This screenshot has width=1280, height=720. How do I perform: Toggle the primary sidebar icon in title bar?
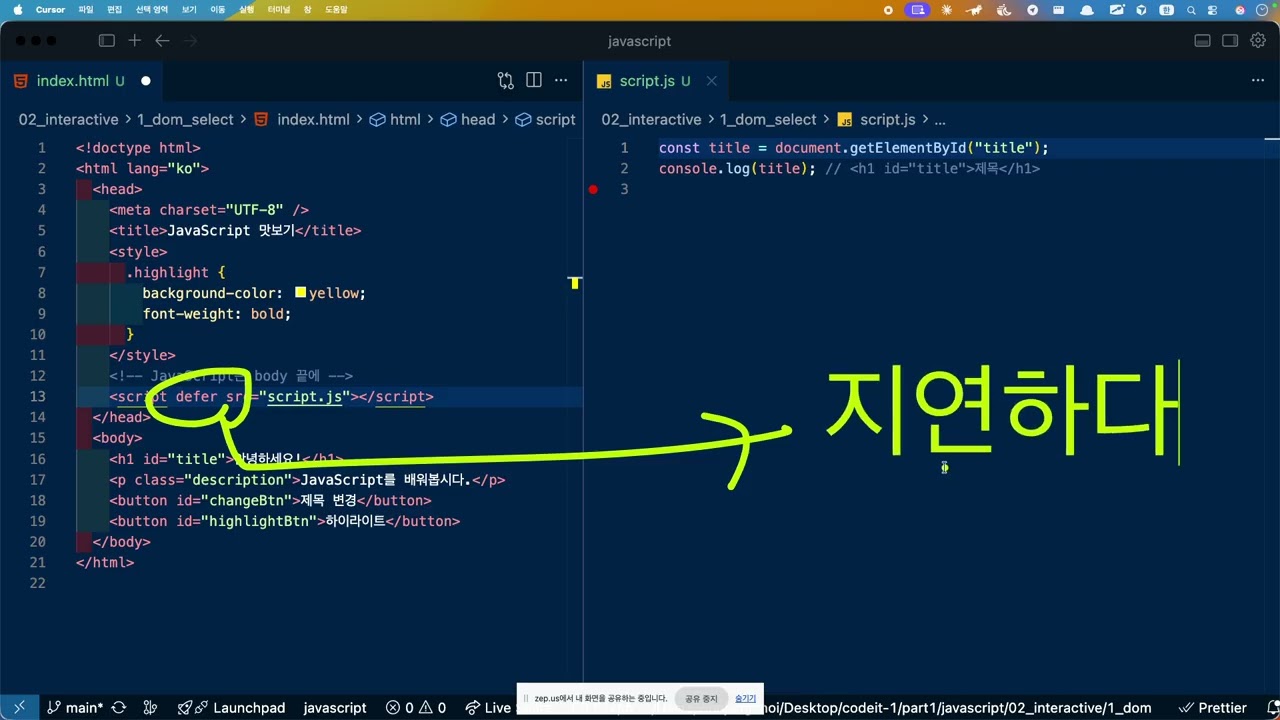tap(107, 41)
